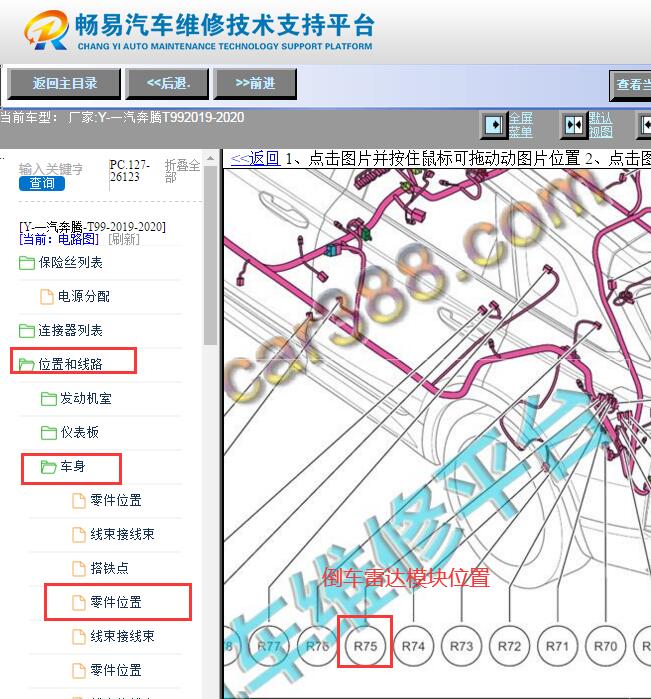Expand the 发动机室 folder
The width and height of the screenshot is (651, 699).
(86, 398)
